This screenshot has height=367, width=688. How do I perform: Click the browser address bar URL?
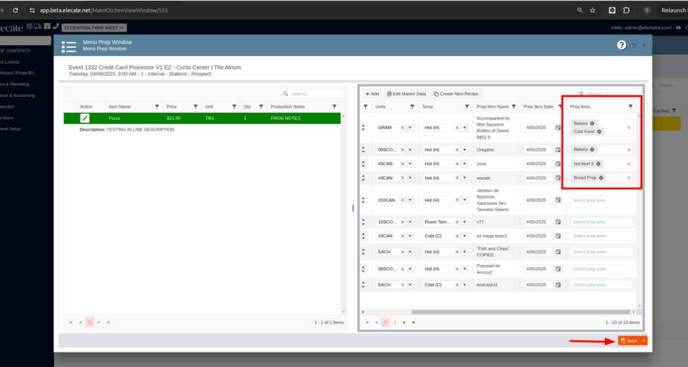[104, 10]
